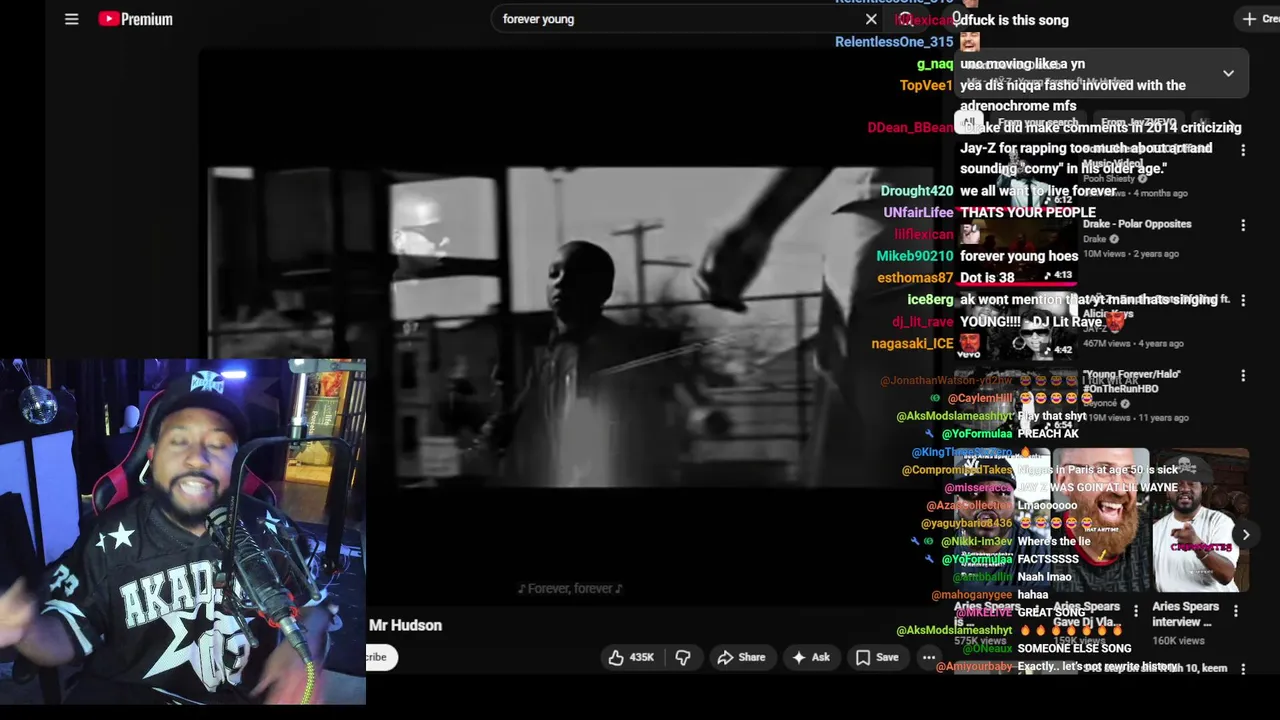Open more actions three-dot button beside Save
Screen dimensions: 1280x720
click(x=929, y=657)
